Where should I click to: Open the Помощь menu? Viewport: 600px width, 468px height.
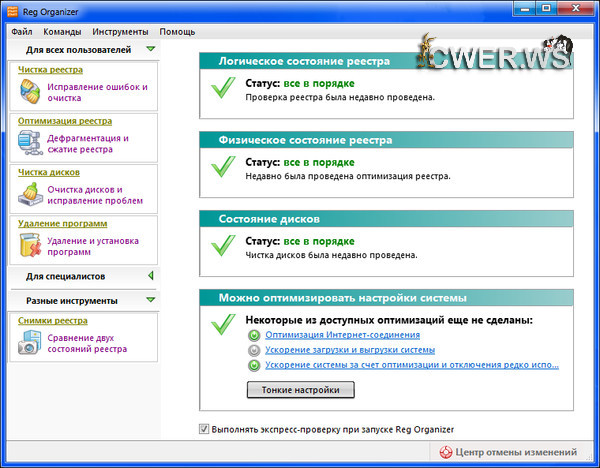click(177, 31)
